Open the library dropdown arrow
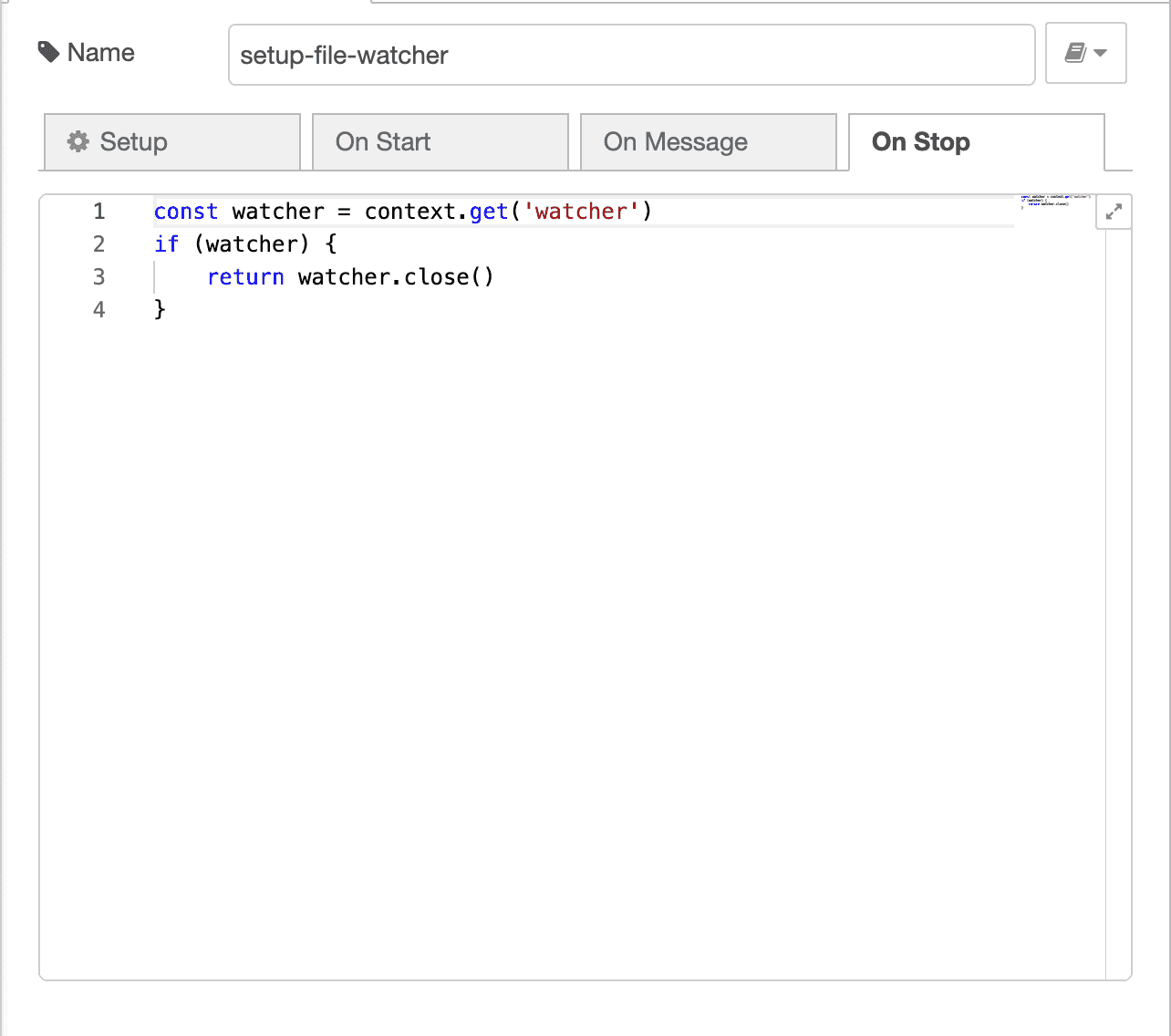Screen dimensions: 1171x1036 click(x=1101, y=53)
